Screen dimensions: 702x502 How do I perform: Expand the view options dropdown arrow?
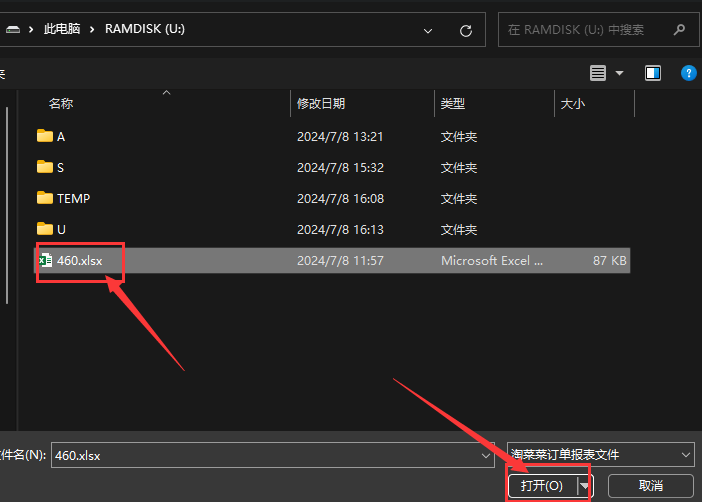tap(620, 73)
